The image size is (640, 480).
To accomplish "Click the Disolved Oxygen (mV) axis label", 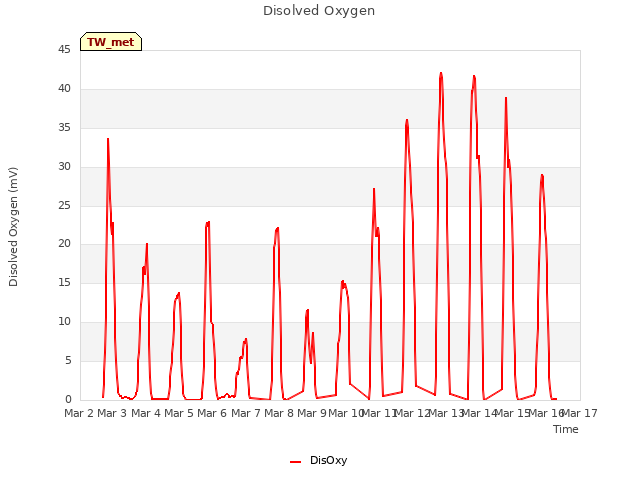I will (13, 227).
